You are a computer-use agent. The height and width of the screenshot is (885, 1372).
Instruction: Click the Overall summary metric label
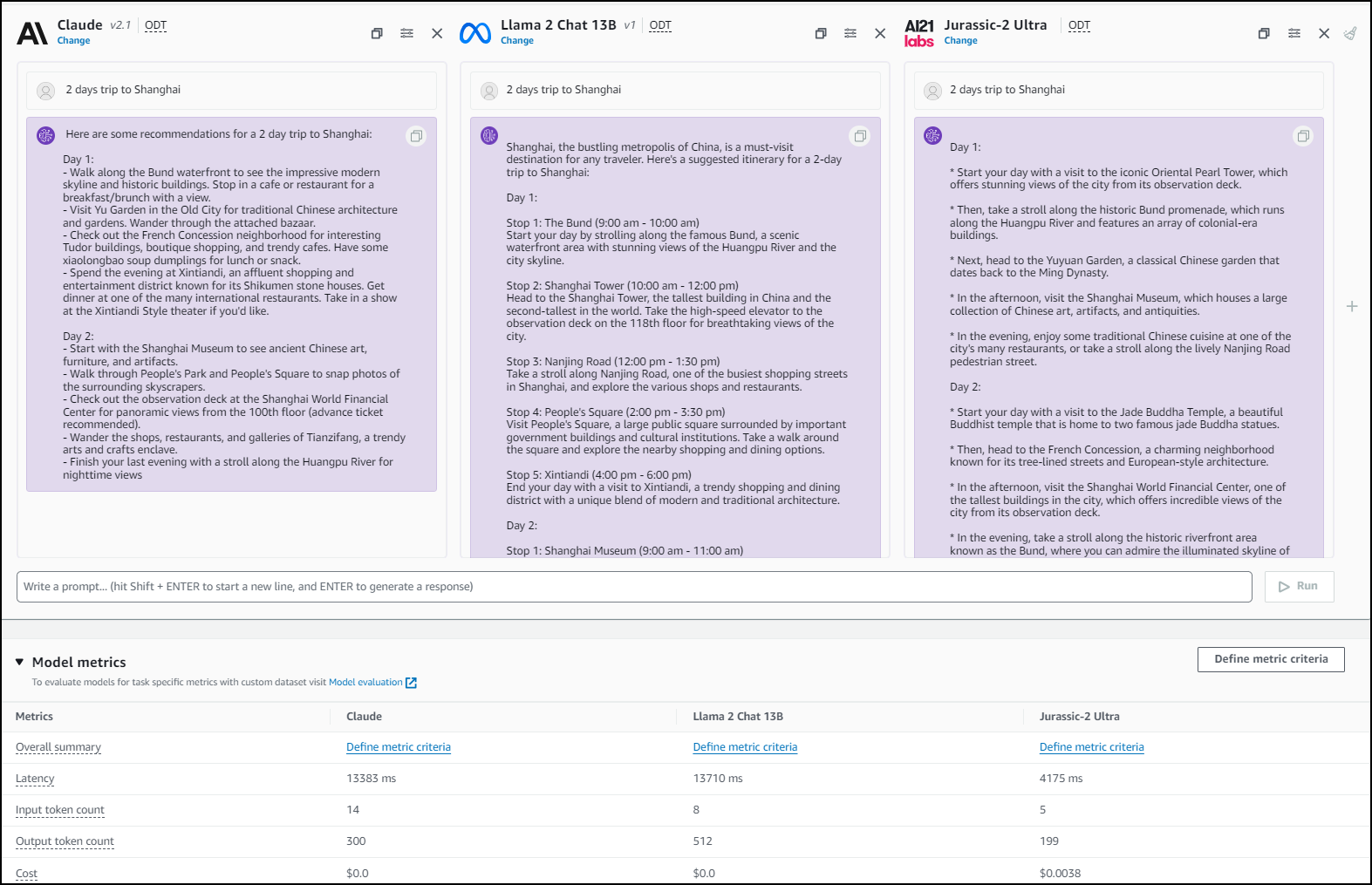point(58,747)
